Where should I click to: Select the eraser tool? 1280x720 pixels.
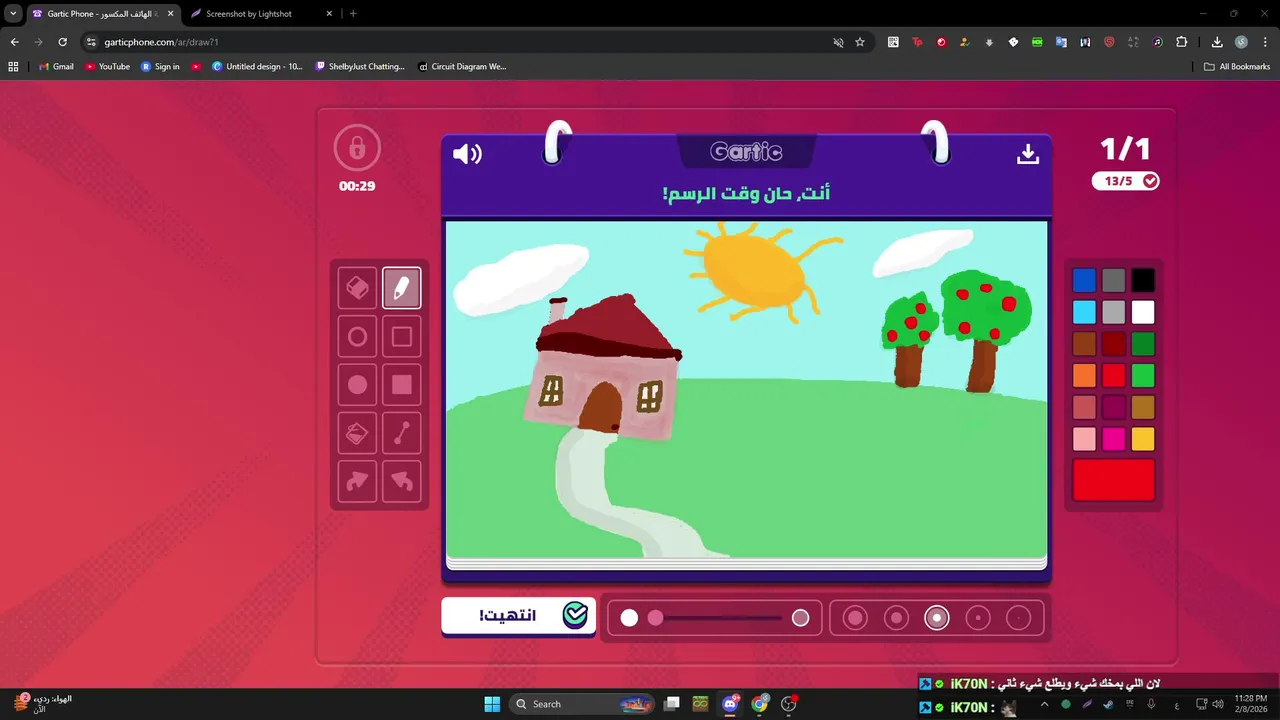[357, 288]
